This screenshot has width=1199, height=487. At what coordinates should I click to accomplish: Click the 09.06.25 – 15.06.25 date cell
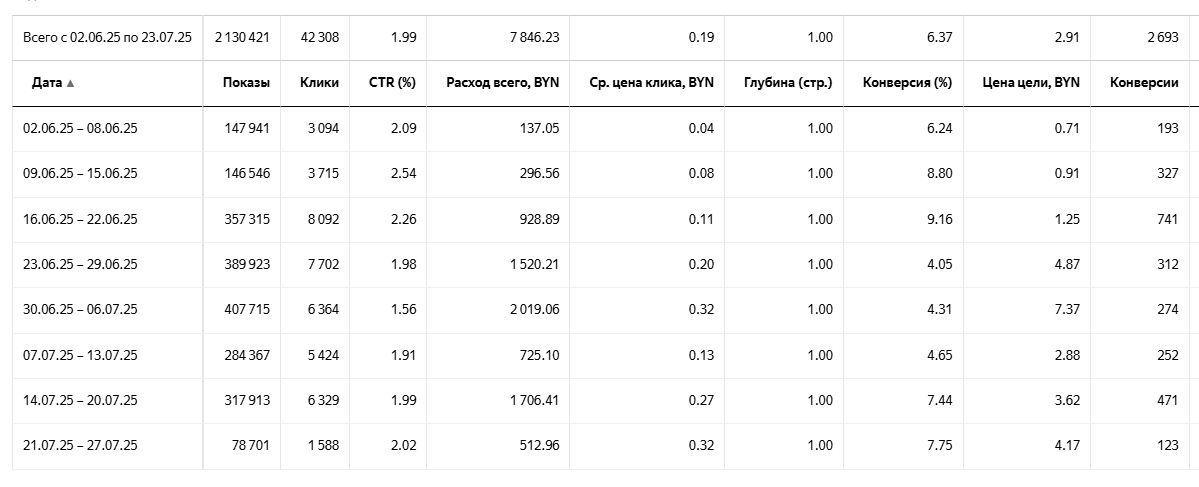point(79,173)
